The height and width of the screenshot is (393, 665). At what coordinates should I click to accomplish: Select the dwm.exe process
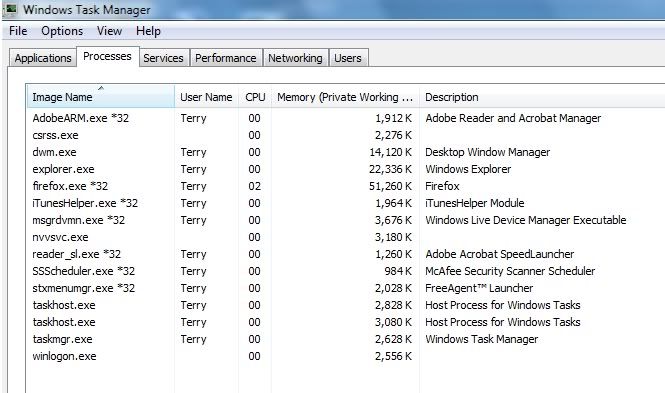click(x=54, y=152)
